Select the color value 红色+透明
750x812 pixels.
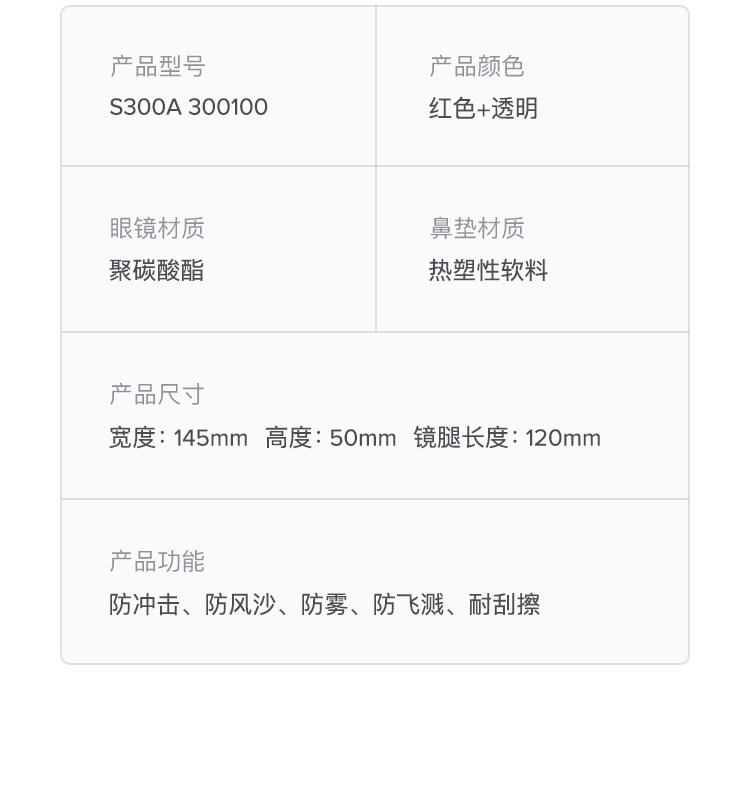pos(483,109)
